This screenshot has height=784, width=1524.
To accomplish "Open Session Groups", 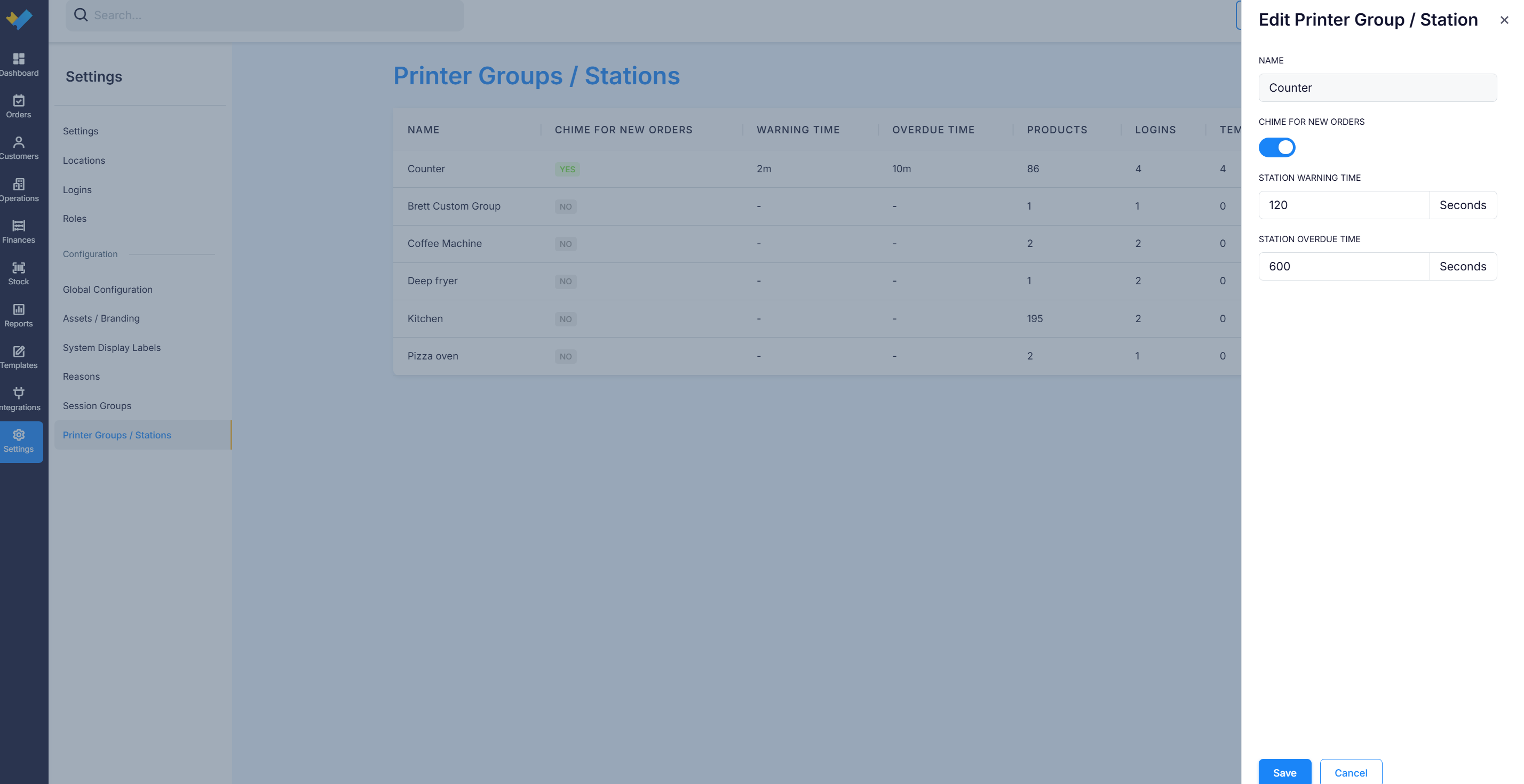I will coord(97,405).
